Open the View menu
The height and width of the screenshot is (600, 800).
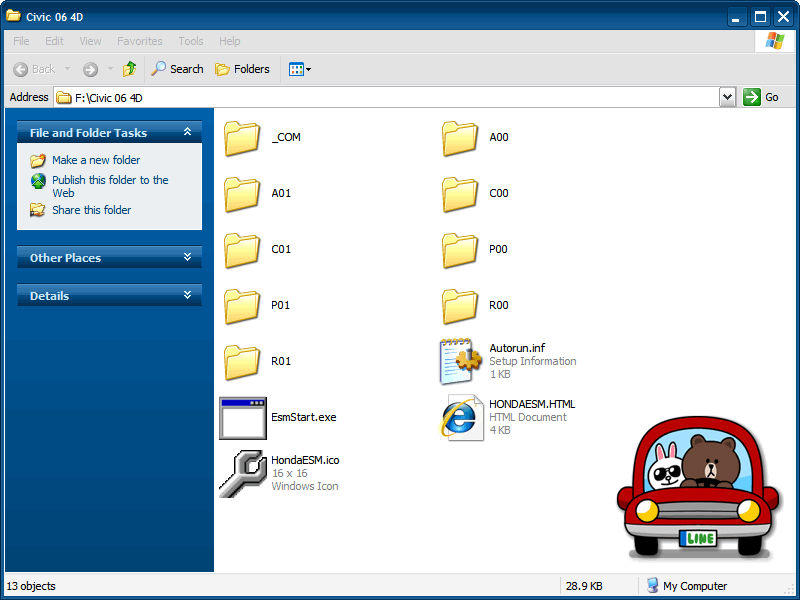pyautogui.click(x=90, y=41)
